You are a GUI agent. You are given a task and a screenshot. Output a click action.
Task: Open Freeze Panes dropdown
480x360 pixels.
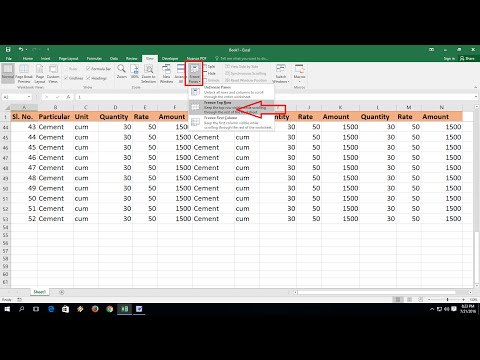[x=194, y=73]
